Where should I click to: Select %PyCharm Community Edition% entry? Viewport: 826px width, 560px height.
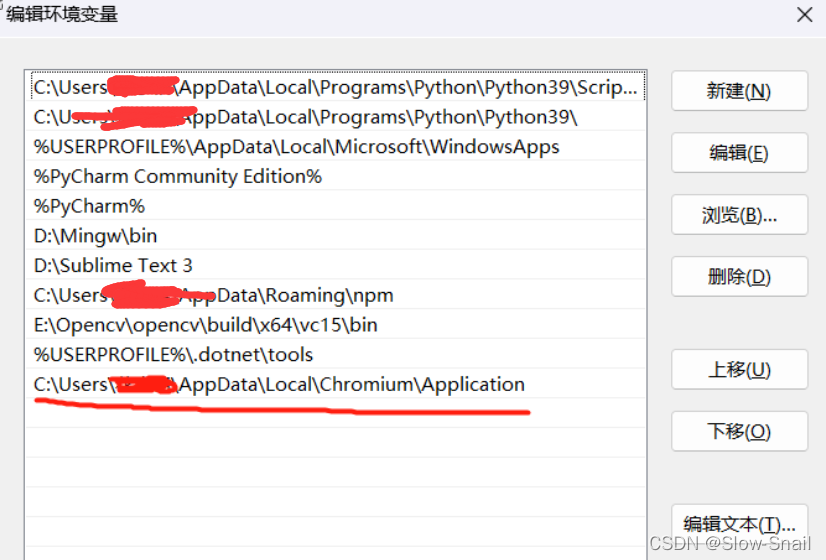(x=336, y=176)
